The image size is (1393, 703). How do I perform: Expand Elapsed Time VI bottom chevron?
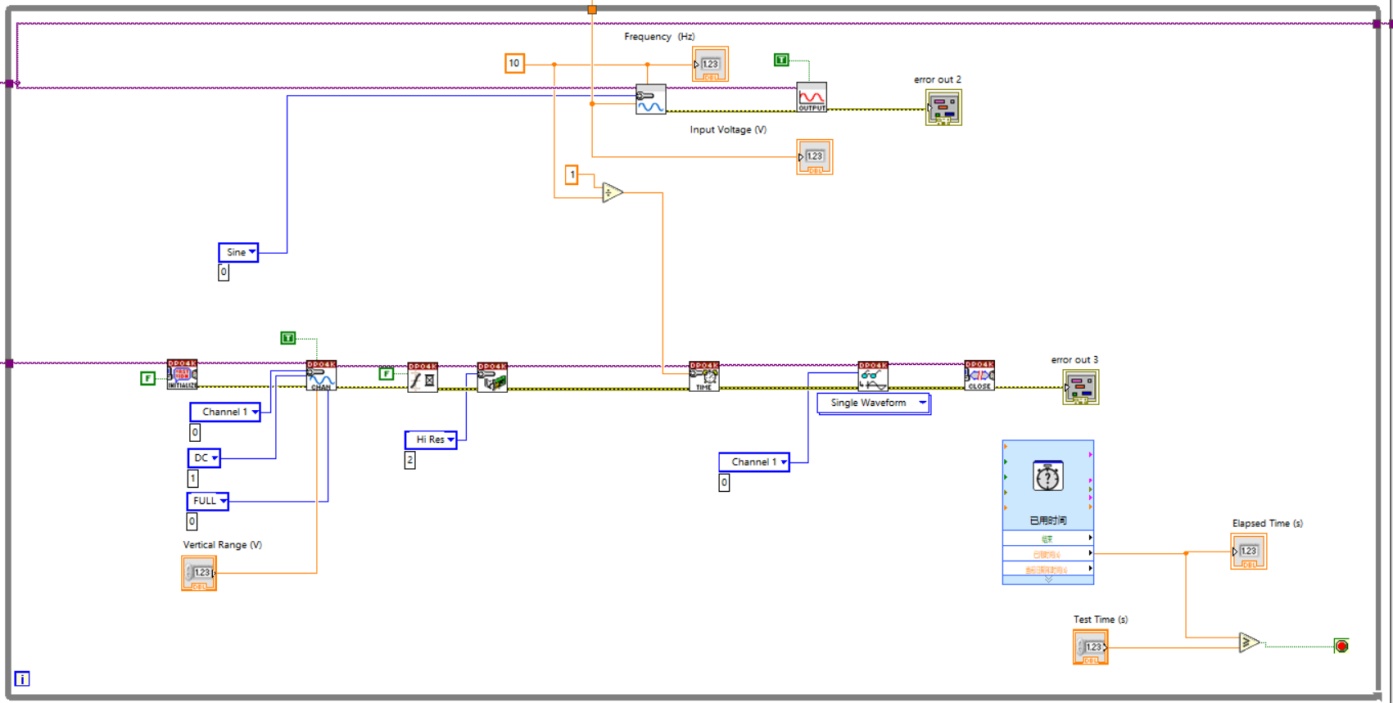(1047, 579)
